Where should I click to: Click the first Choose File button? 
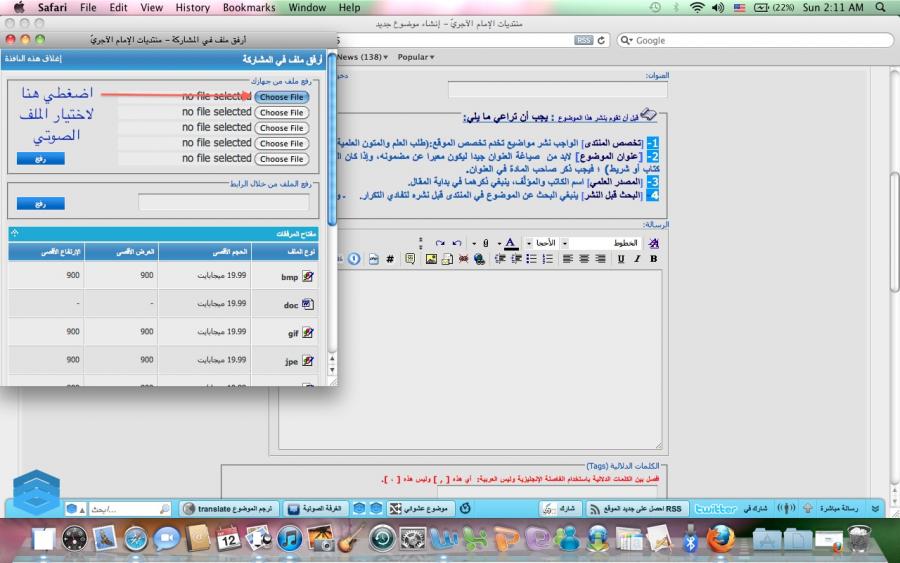point(281,97)
